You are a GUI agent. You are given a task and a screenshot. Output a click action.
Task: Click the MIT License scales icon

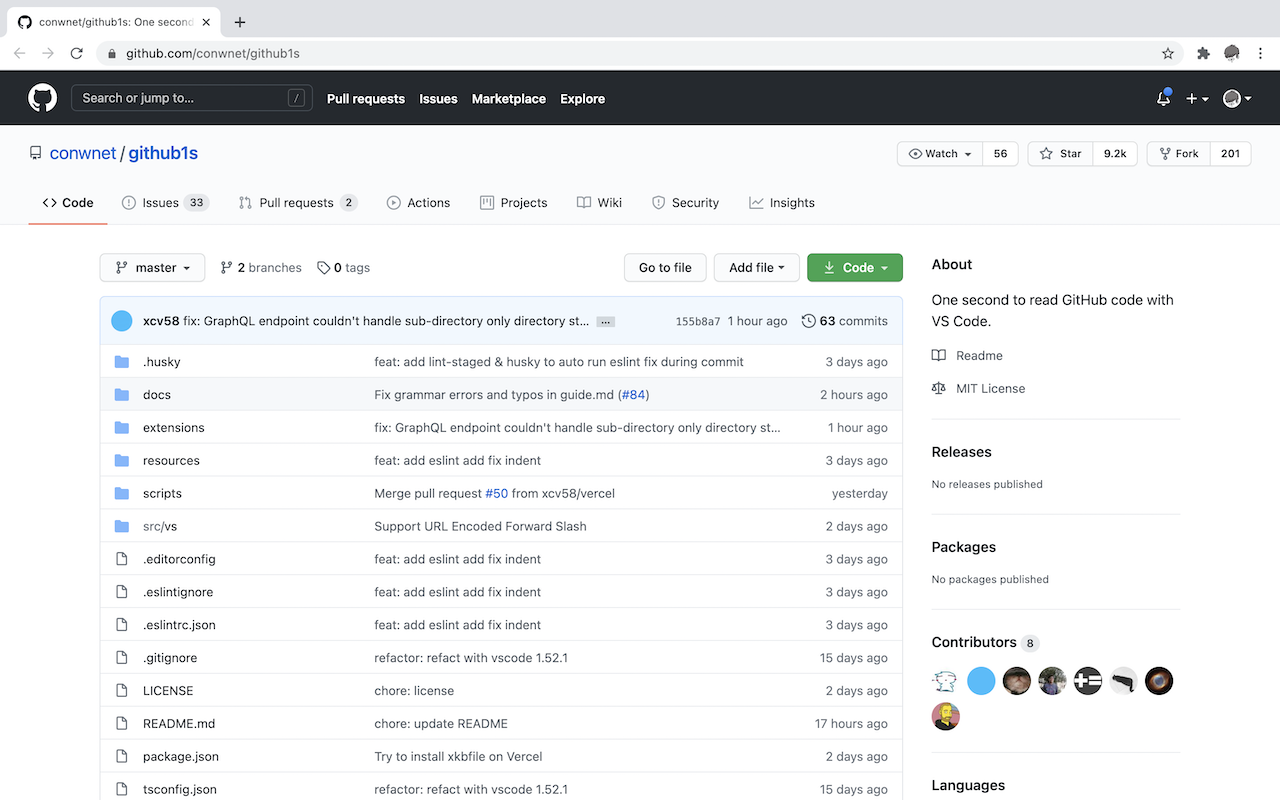[940, 388]
